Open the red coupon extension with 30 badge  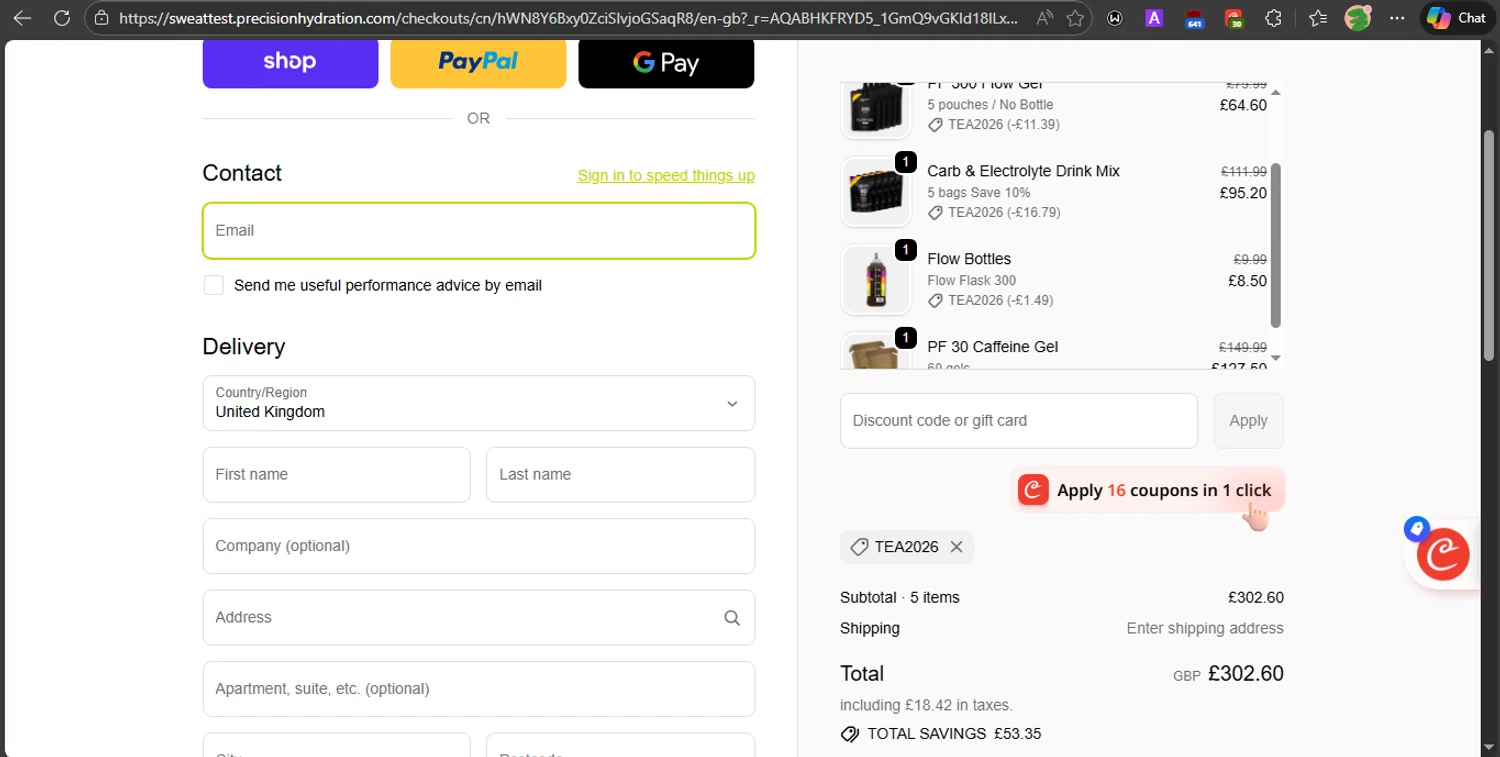click(1234, 18)
